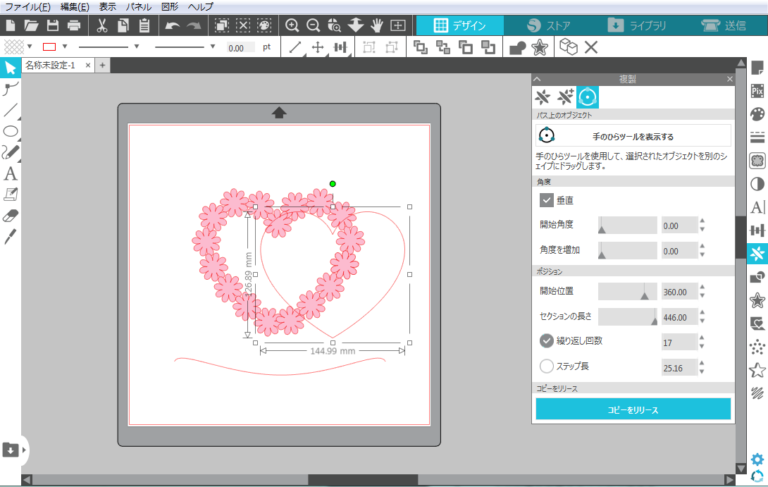768x487 pixels.
Task: Open the パネル menu
Action: 139,7
